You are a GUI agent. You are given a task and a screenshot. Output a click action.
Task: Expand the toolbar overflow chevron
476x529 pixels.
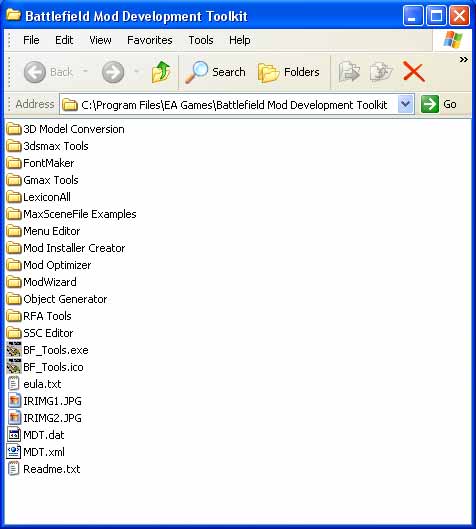pos(464,60)
